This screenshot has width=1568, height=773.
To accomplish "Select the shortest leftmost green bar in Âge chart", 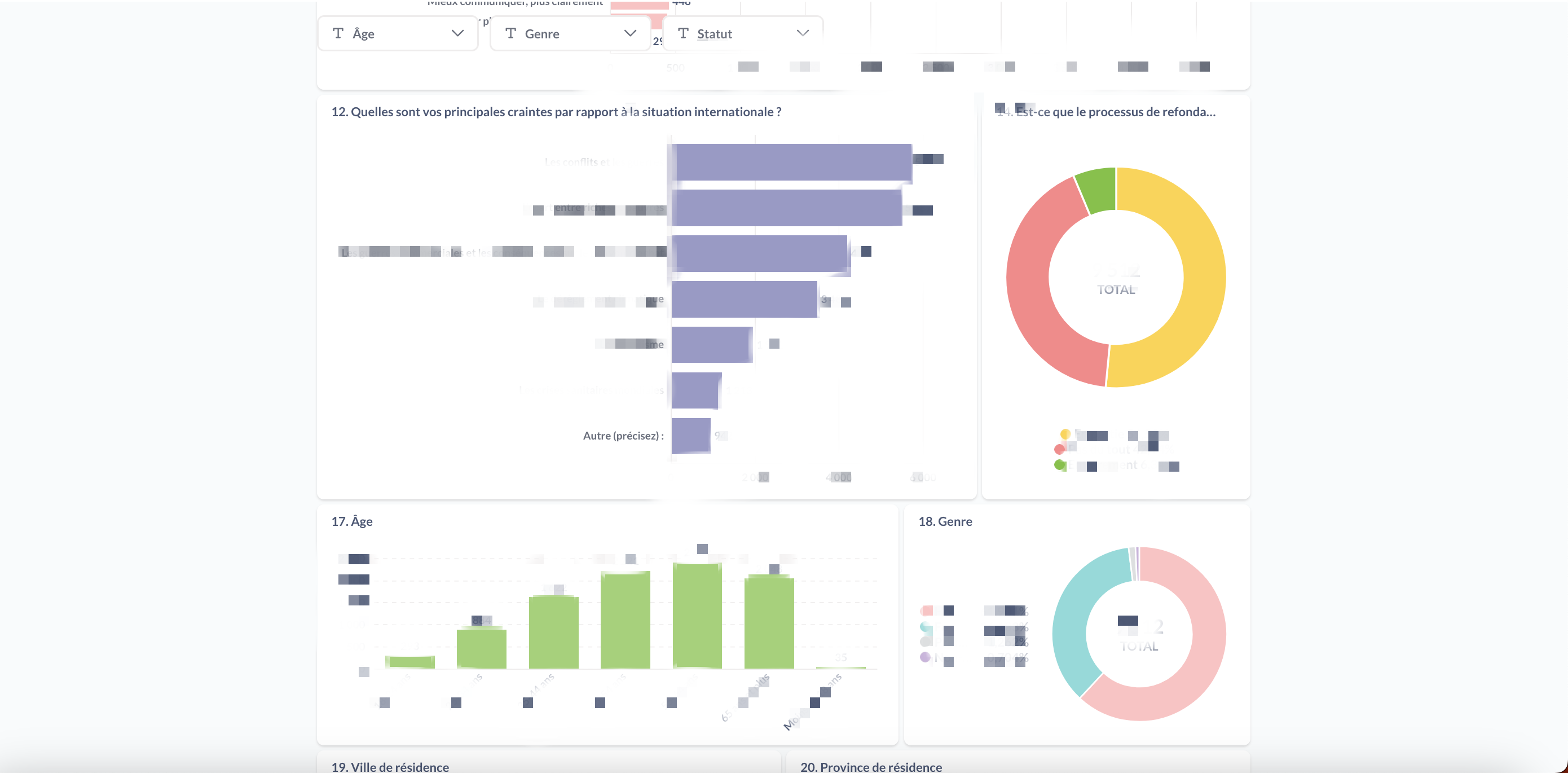I will pyautogui.click(x=409, y=662).
